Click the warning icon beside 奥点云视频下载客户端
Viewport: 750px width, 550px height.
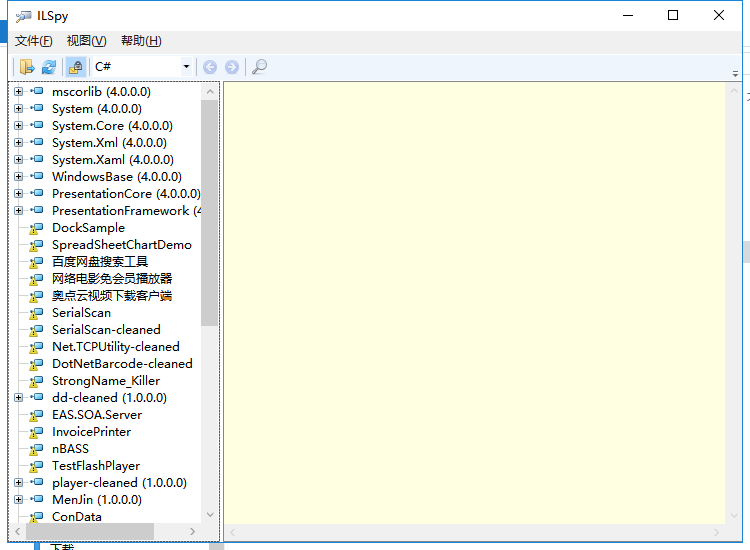pyautogui.click(x=36, y=297)
